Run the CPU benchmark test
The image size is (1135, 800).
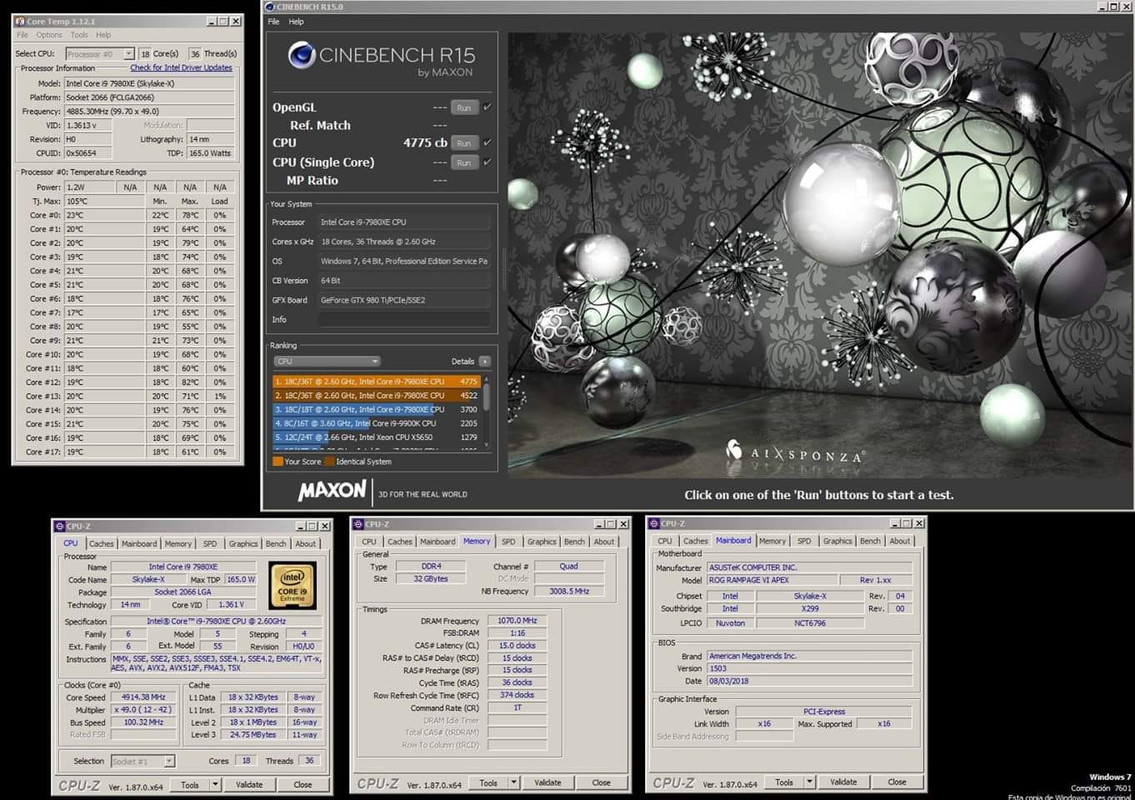(464, 143)
